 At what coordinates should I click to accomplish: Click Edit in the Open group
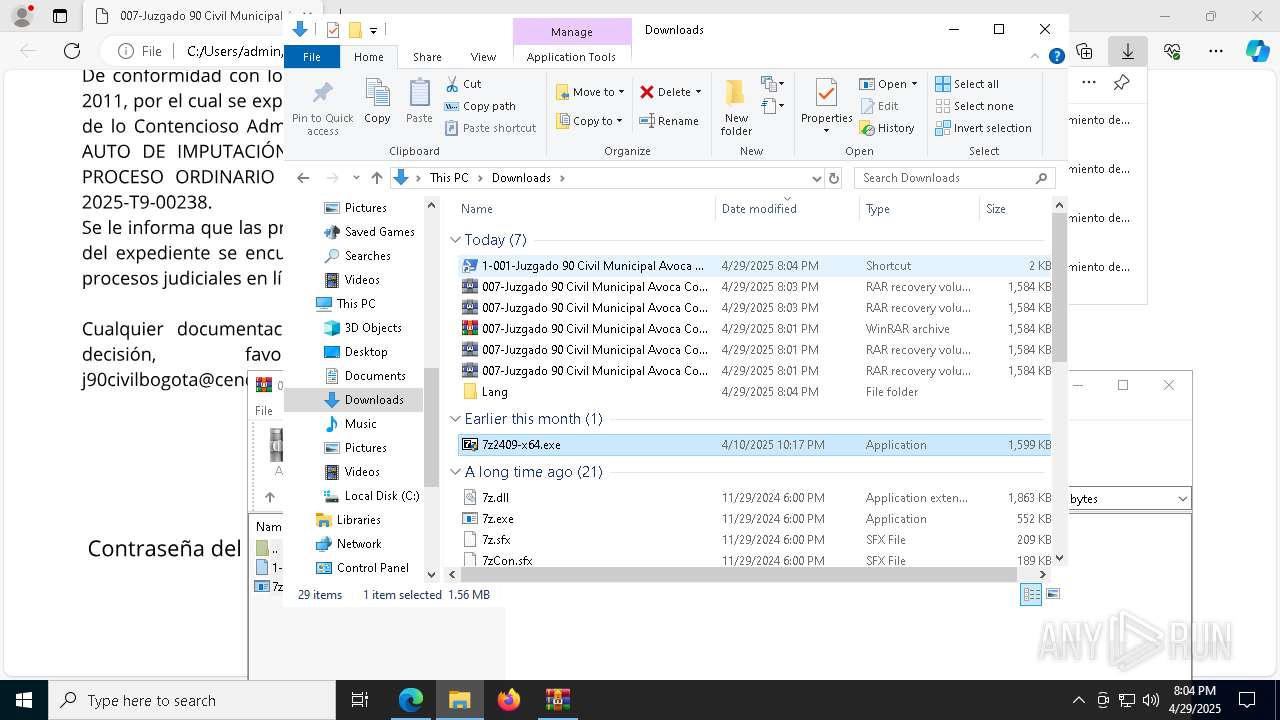(879, 106)
